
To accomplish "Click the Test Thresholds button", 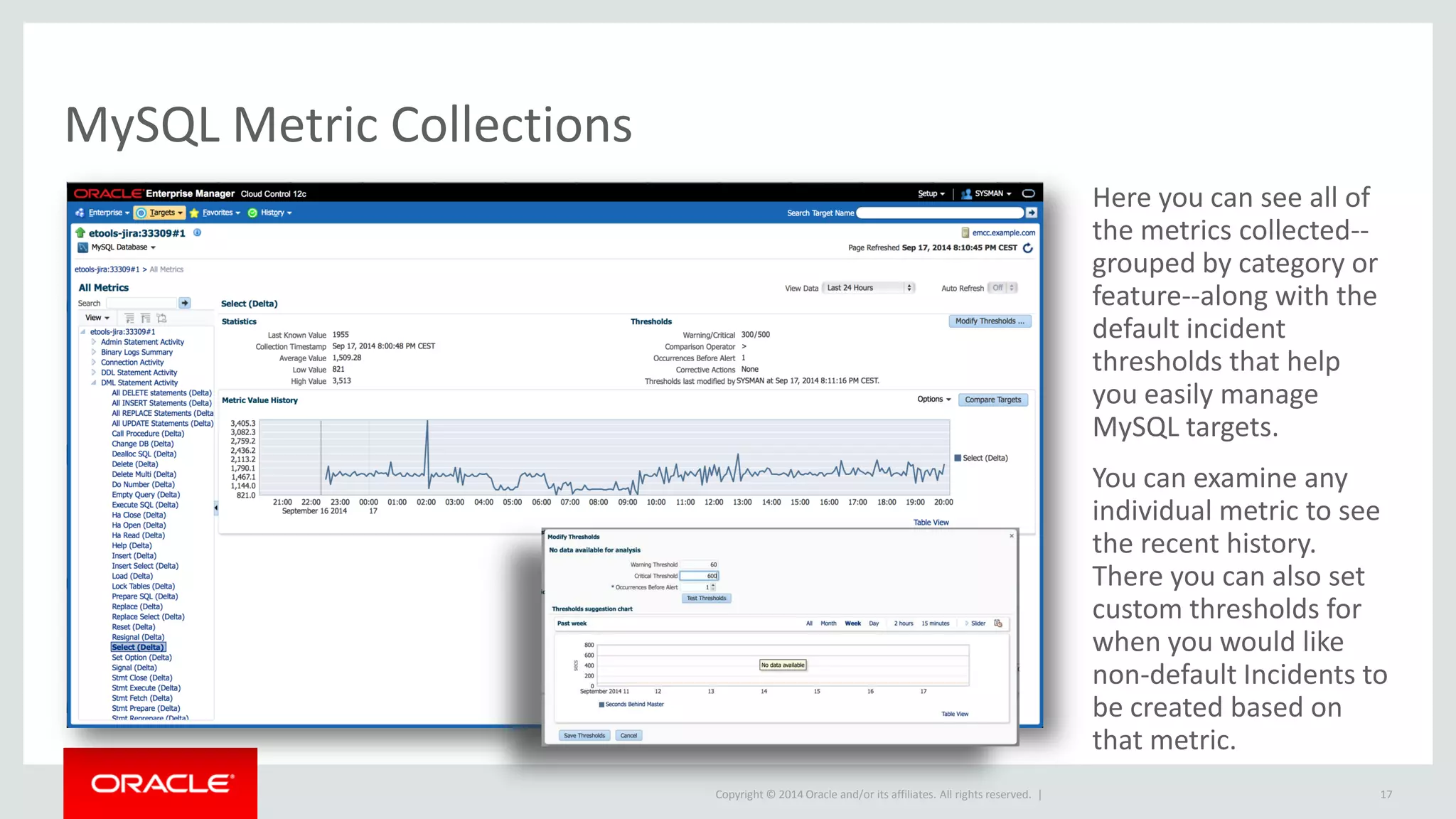I will click(x=707, y=599).
